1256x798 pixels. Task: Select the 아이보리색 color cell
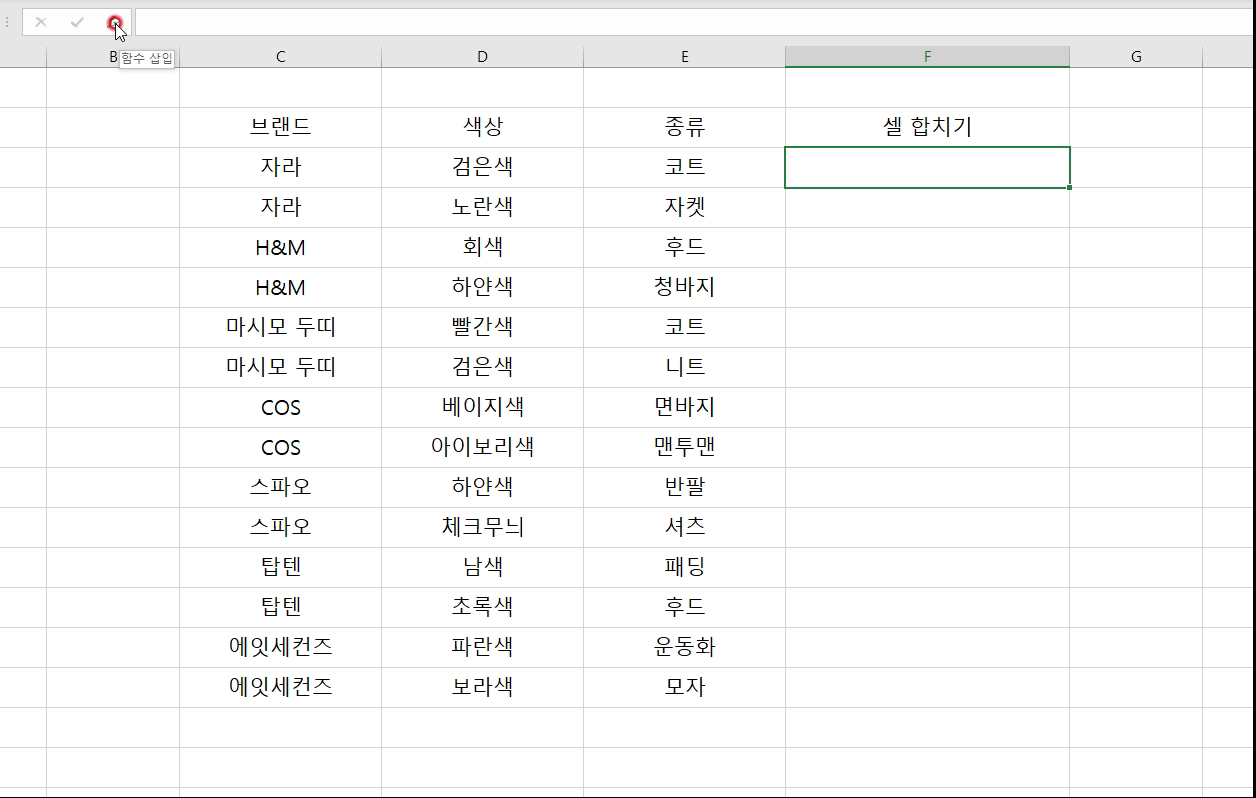tap(483, 447)
